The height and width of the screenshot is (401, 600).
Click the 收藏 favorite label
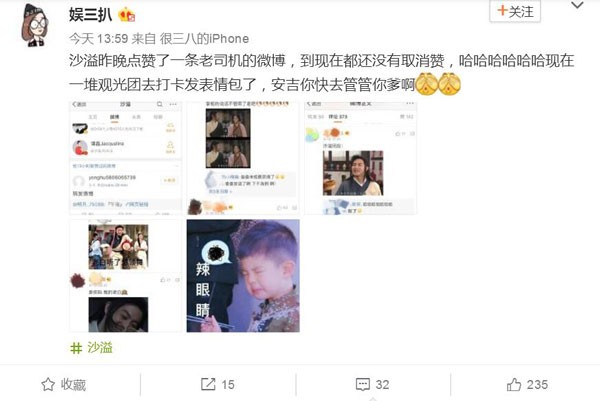(x=73, y=385)
